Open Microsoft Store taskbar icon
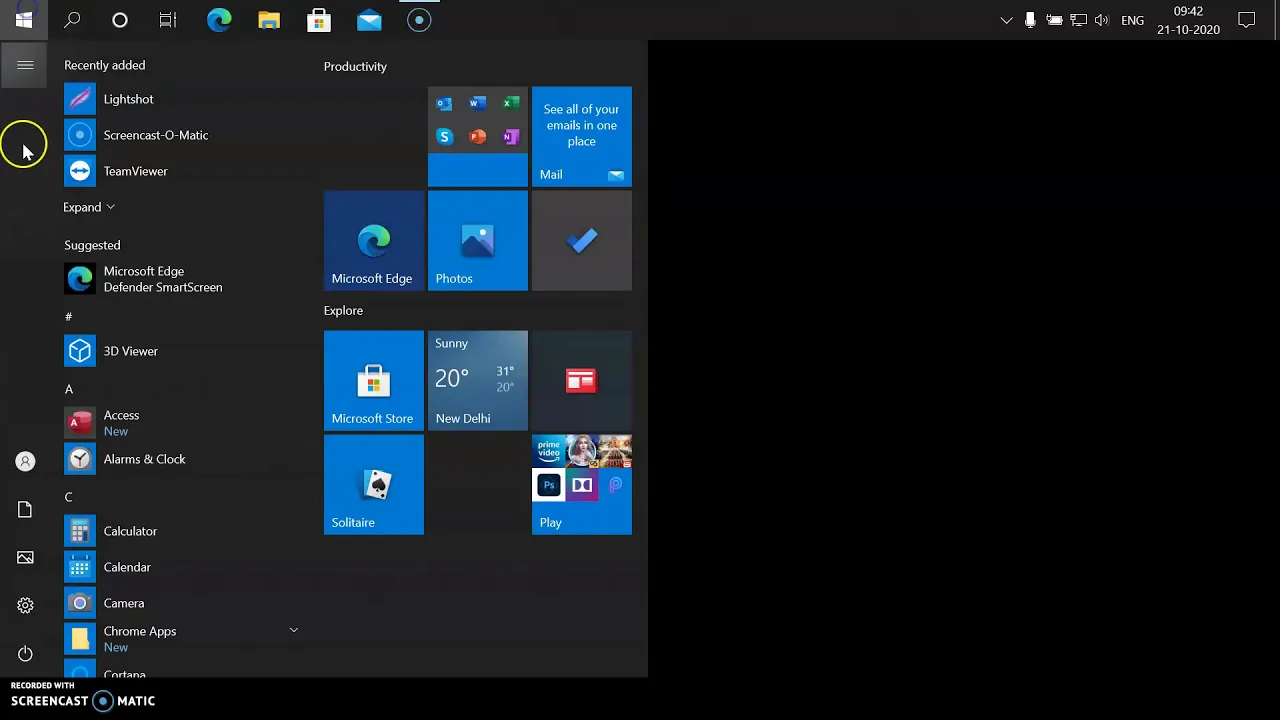 coord(319,19)
